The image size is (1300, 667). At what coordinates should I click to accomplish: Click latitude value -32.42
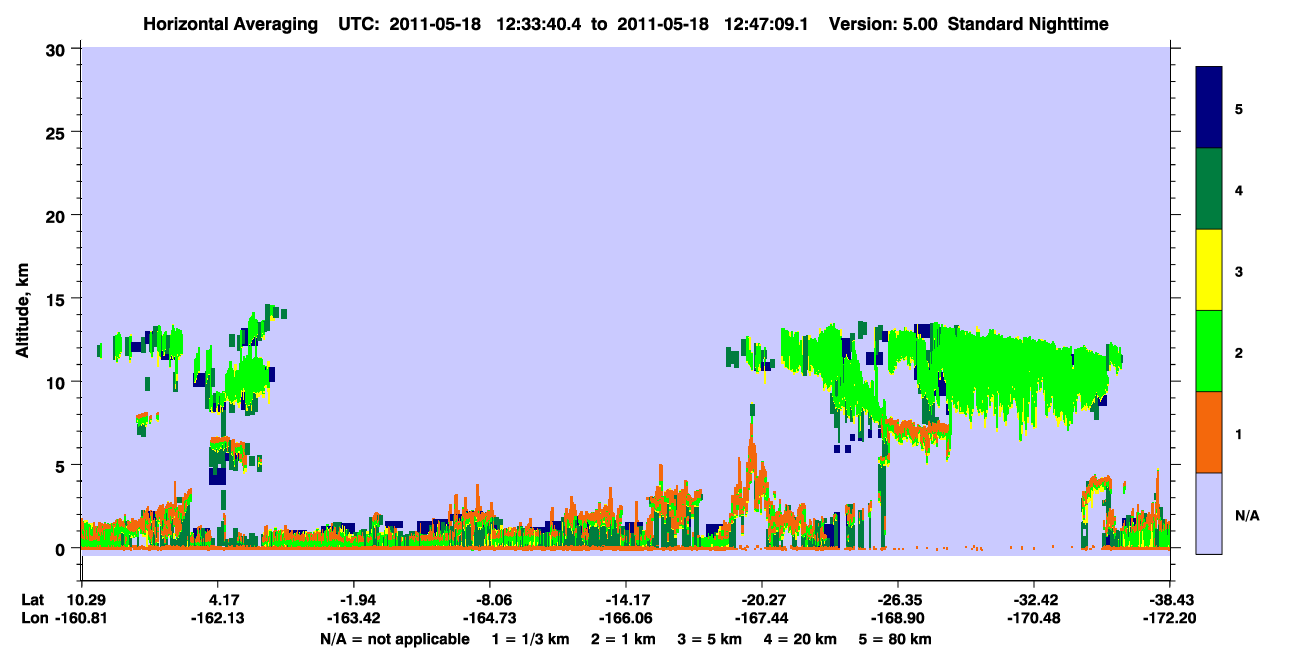tap(1034, 600)
